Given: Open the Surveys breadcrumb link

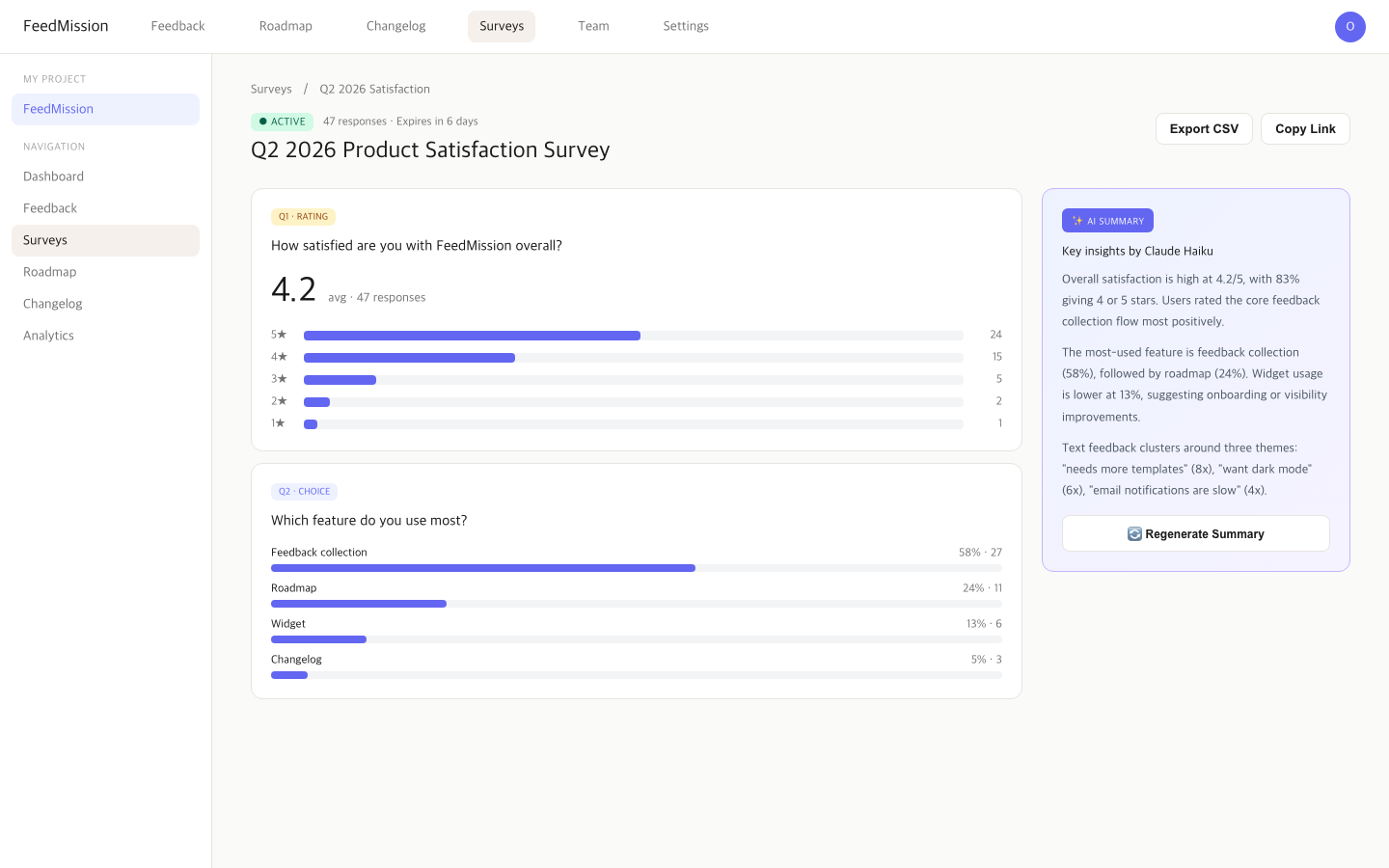Looking at the screenshot, I should coord(271,89).
